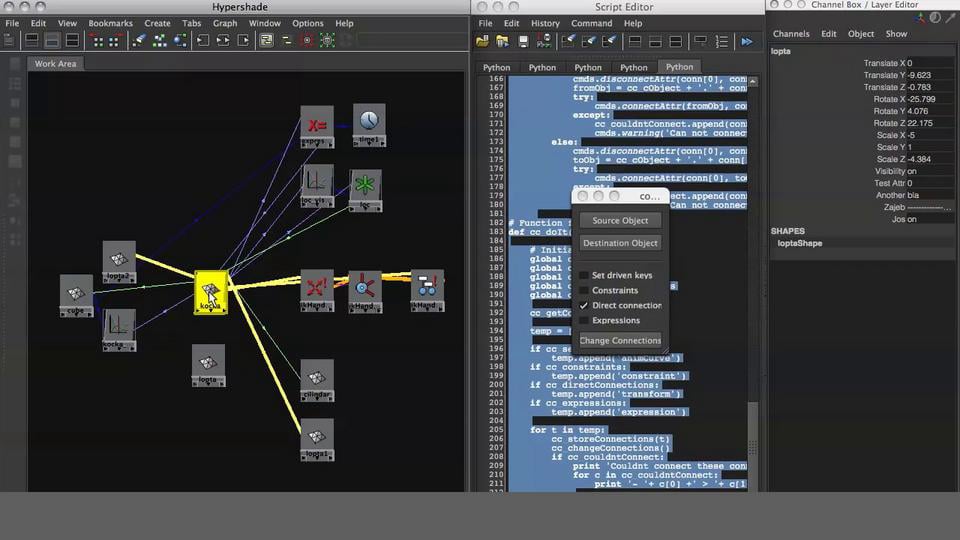Select loptaShape under SHAPES

click(x=800, y=243)
